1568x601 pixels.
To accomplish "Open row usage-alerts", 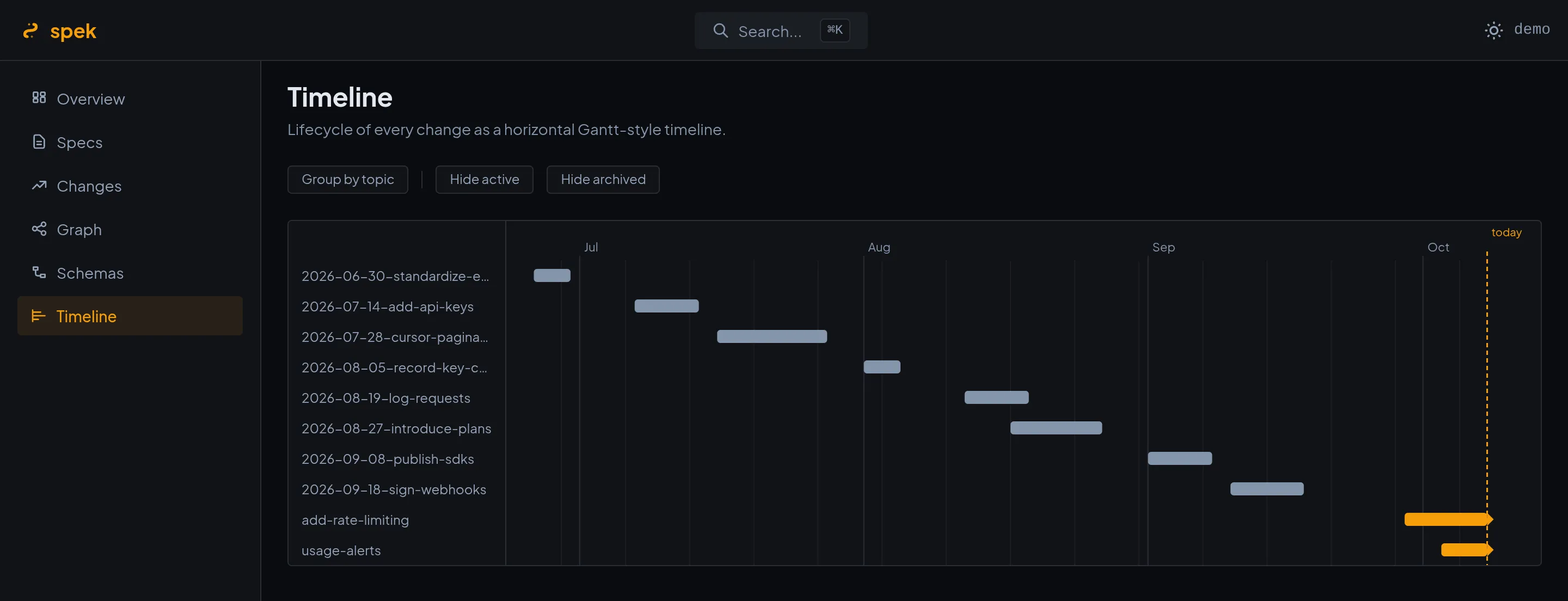I will coord(341,550).
